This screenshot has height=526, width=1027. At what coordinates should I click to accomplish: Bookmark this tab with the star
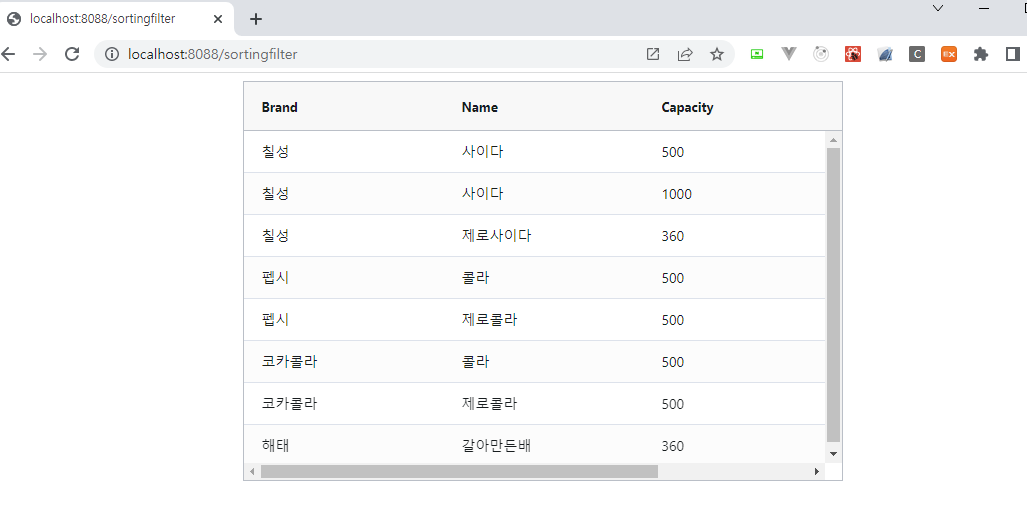tap(717, 54)
